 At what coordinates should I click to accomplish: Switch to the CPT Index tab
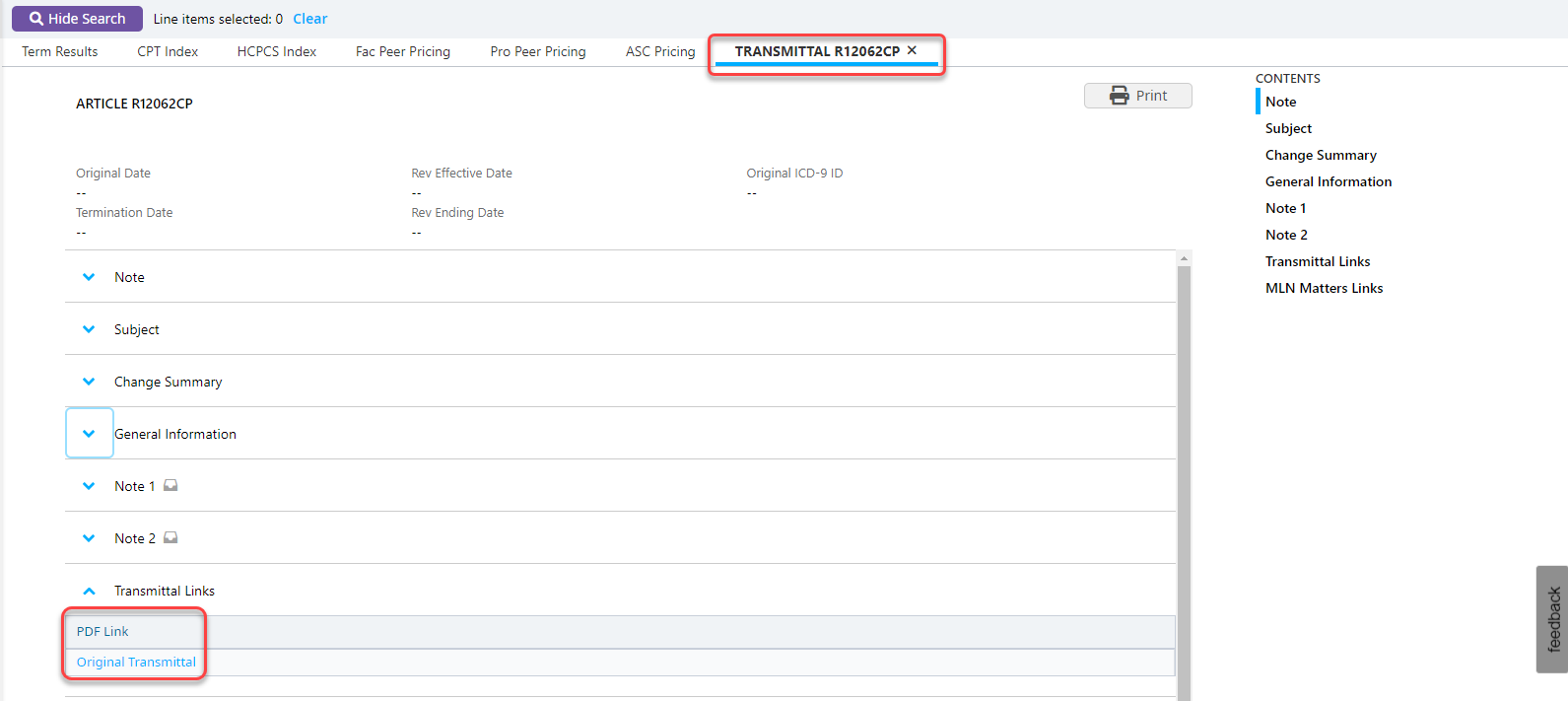(168, 51)
